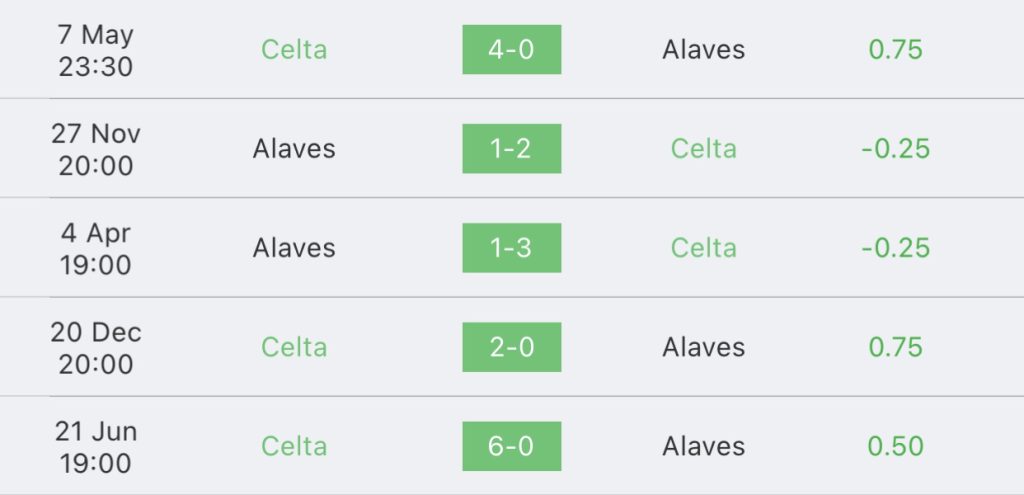The image size is (1024, 495).
Task: Select Celta in the 20 Dec match
Action: tap(294, 347)
